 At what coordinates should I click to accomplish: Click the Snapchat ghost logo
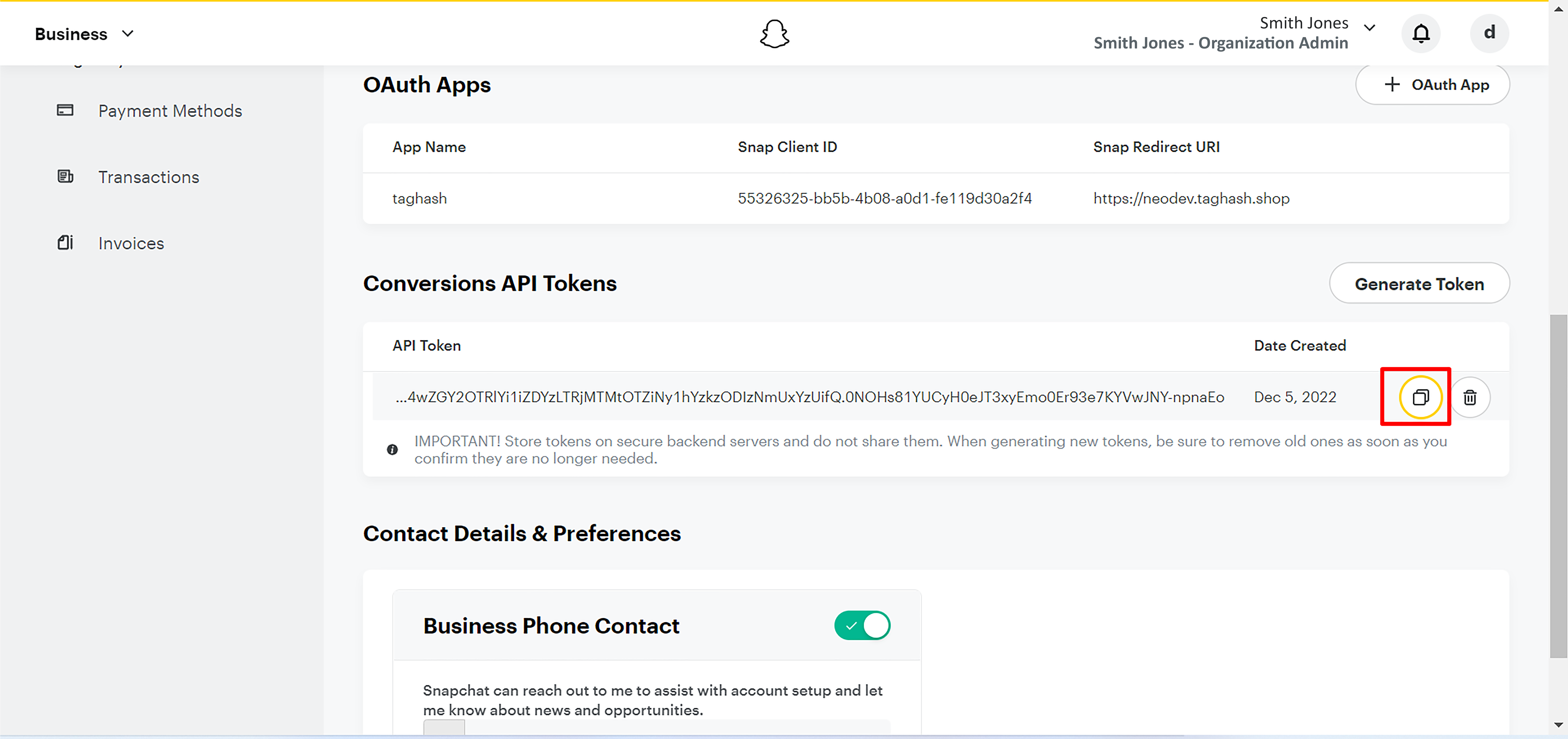coord(774,34)
